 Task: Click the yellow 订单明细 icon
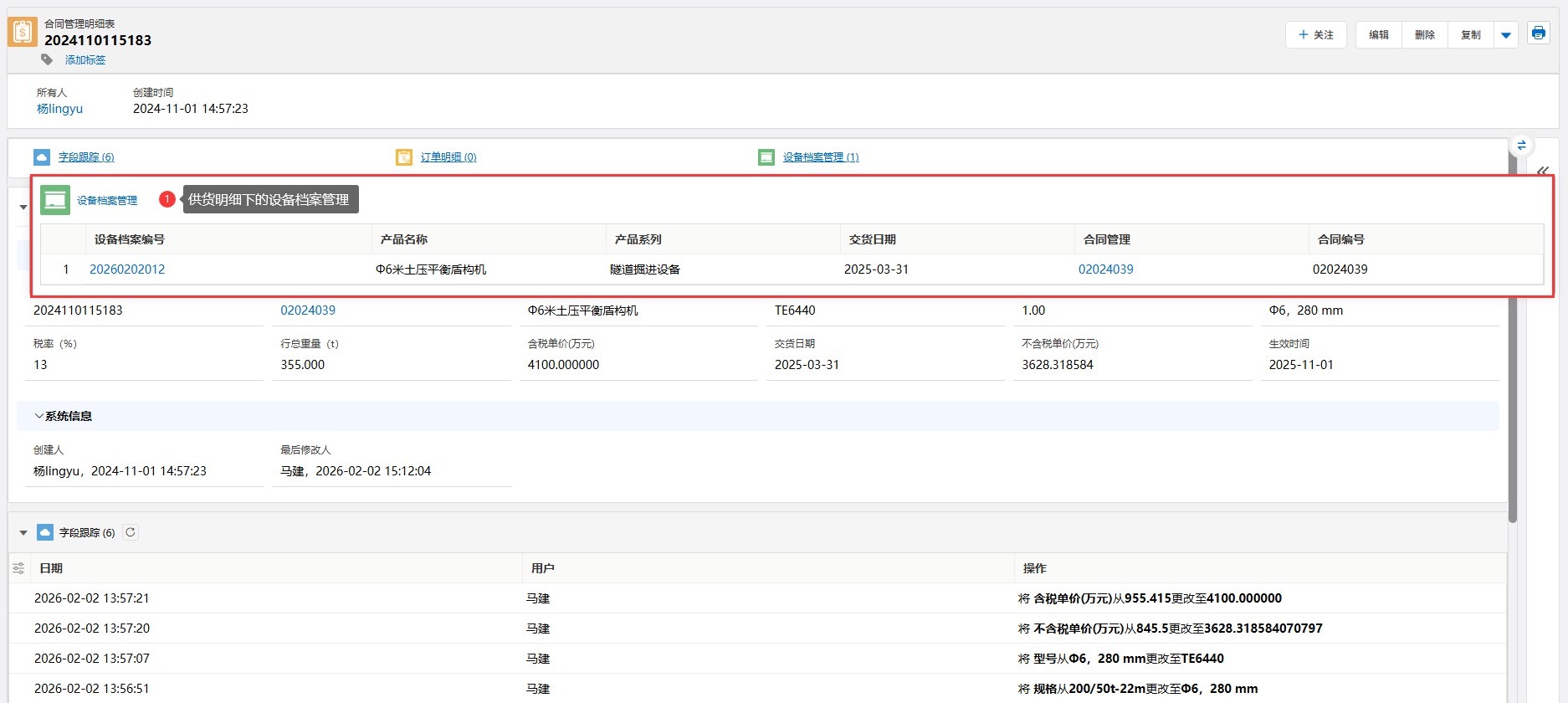(404, 157)
